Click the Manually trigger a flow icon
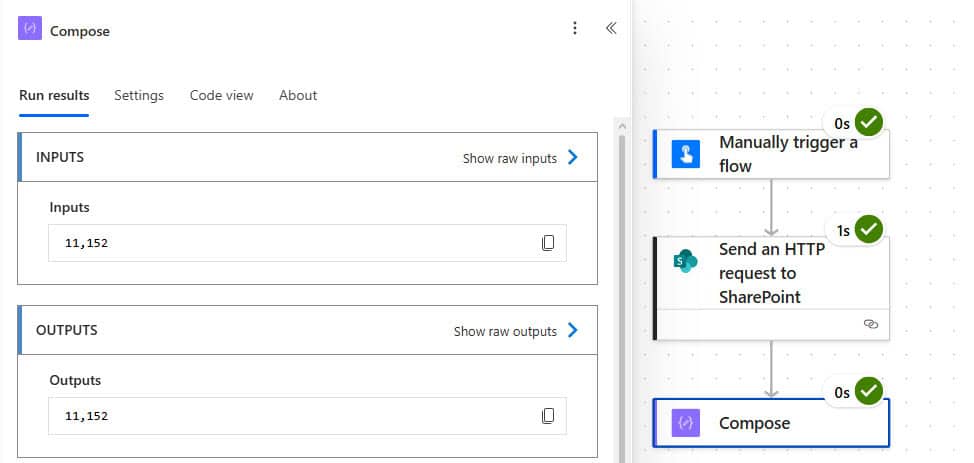The image size is (974, 463). 686,154
